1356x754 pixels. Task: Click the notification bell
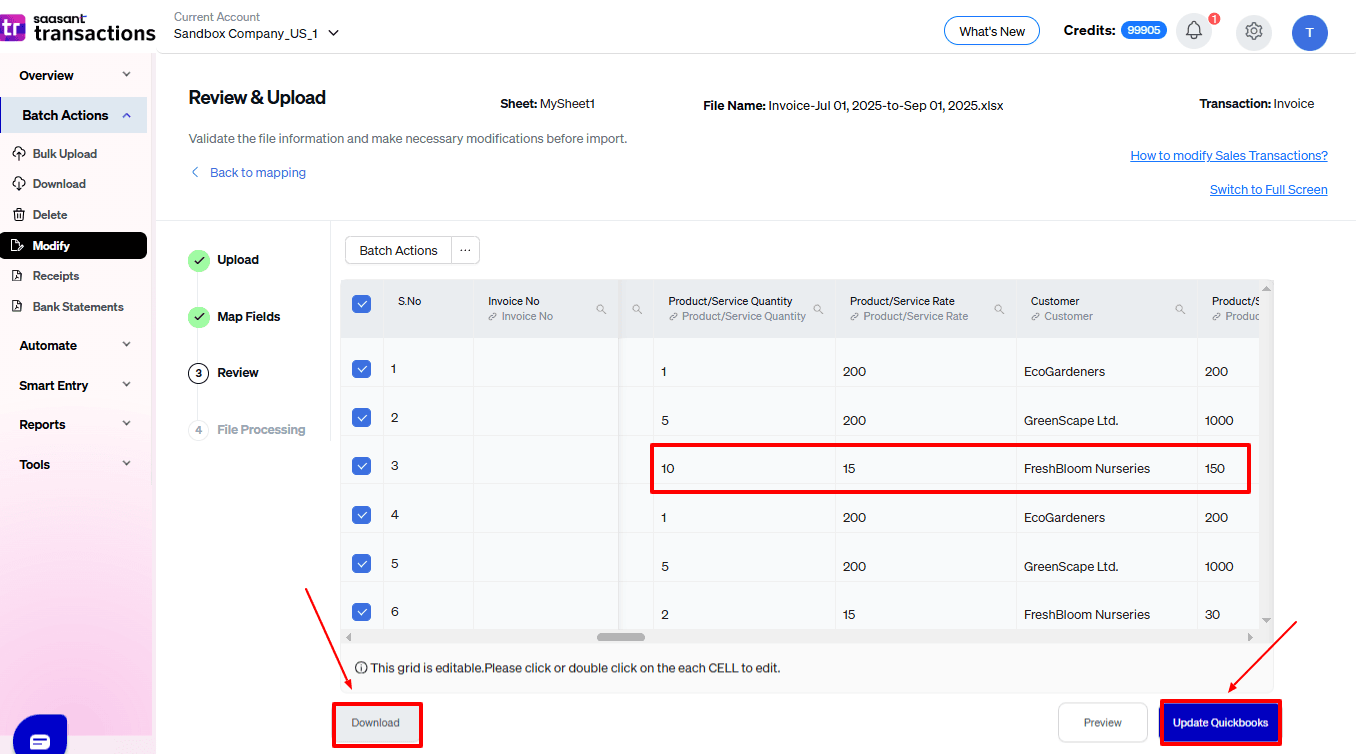1193,30
